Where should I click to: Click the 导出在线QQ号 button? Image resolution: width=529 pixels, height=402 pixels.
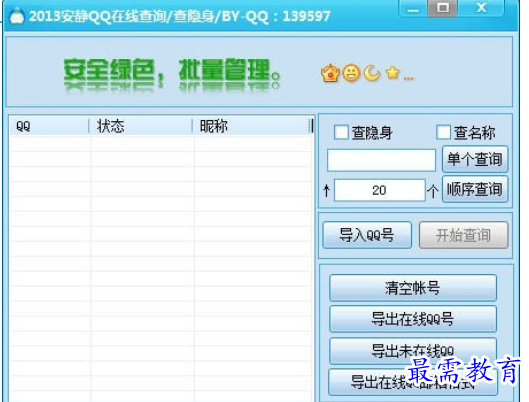tap(413, 319)
